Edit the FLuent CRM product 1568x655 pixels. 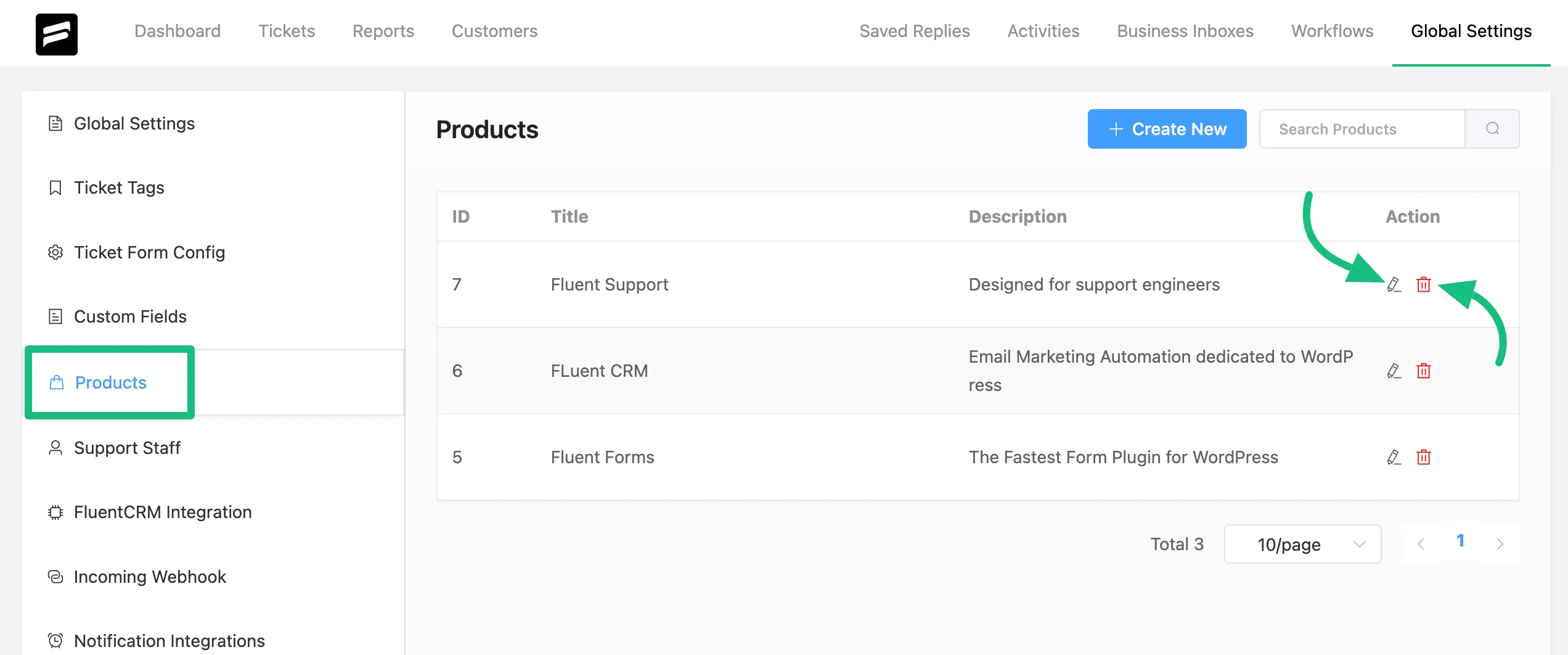1394,371
